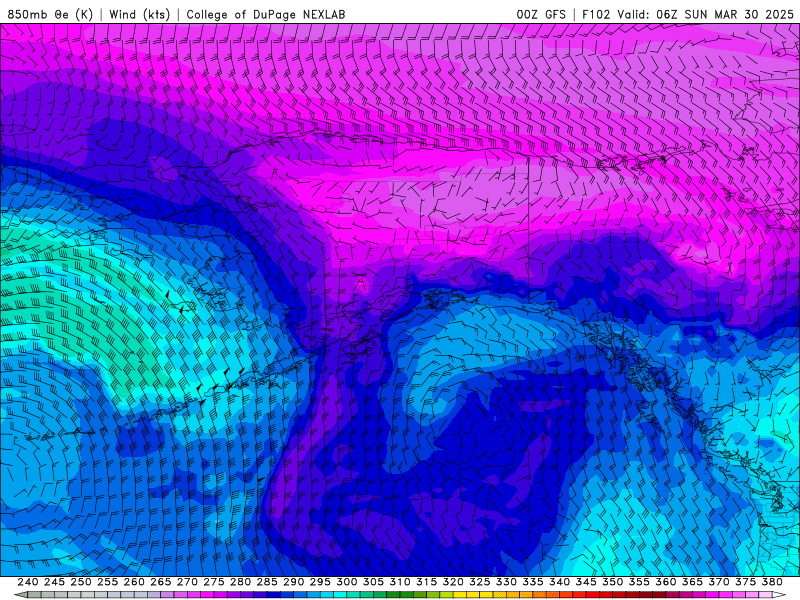Screen dimensions: 800x600
Task: Click the 275 colorbar value label
Action: coord(214,582)
